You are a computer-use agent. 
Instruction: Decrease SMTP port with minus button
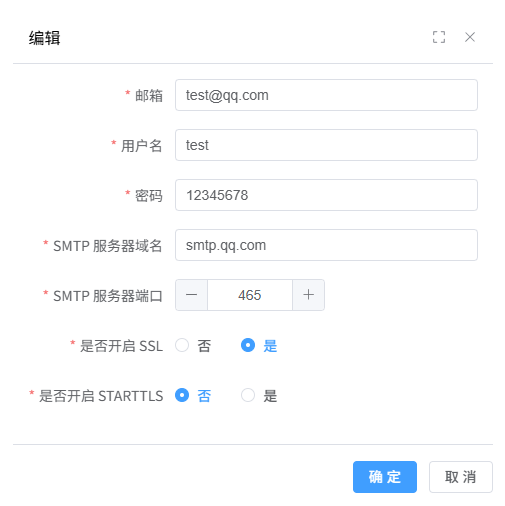tap(191, 295)
